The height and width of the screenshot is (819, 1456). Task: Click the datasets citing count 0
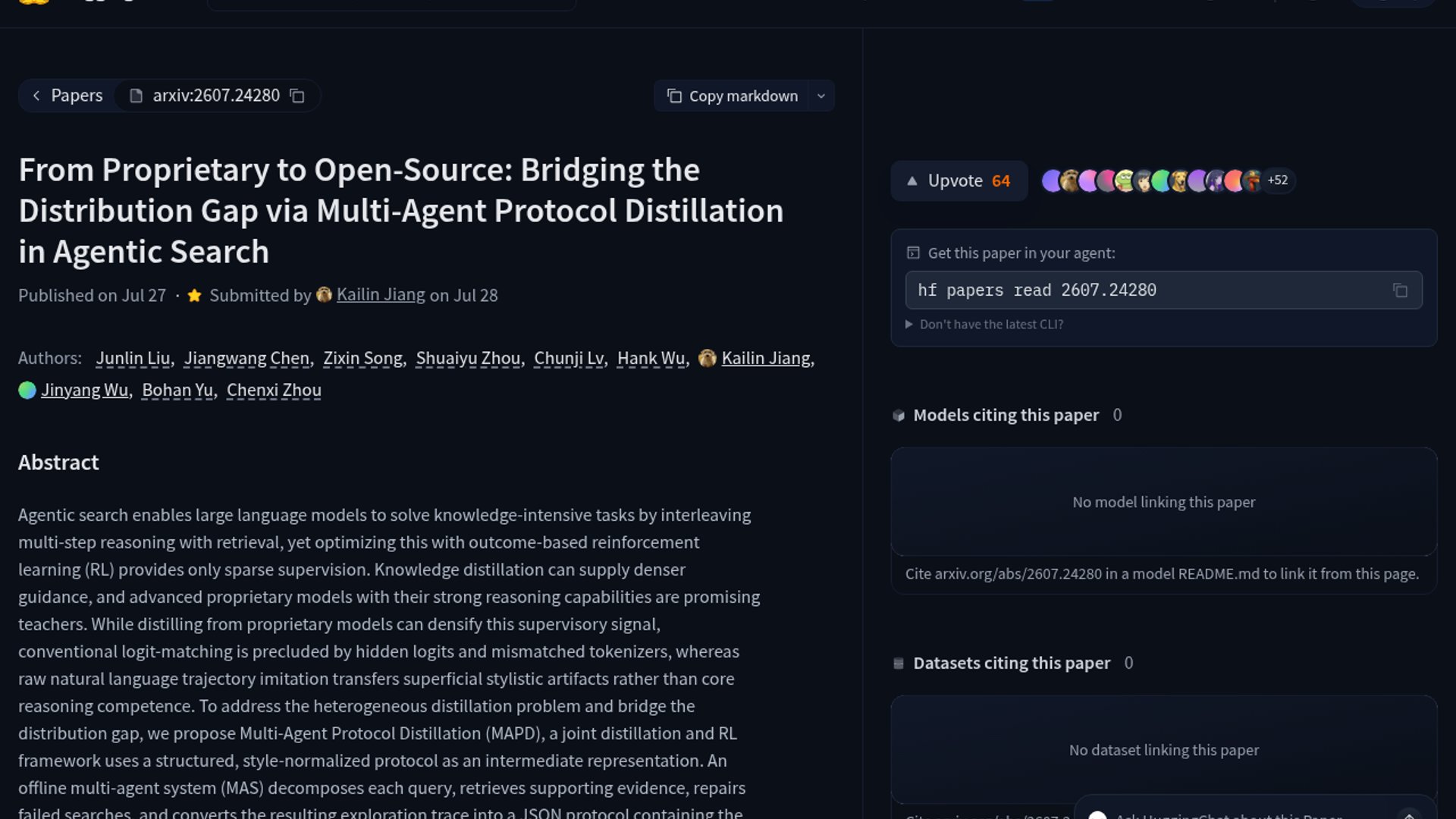click(x=1128, y=663)
